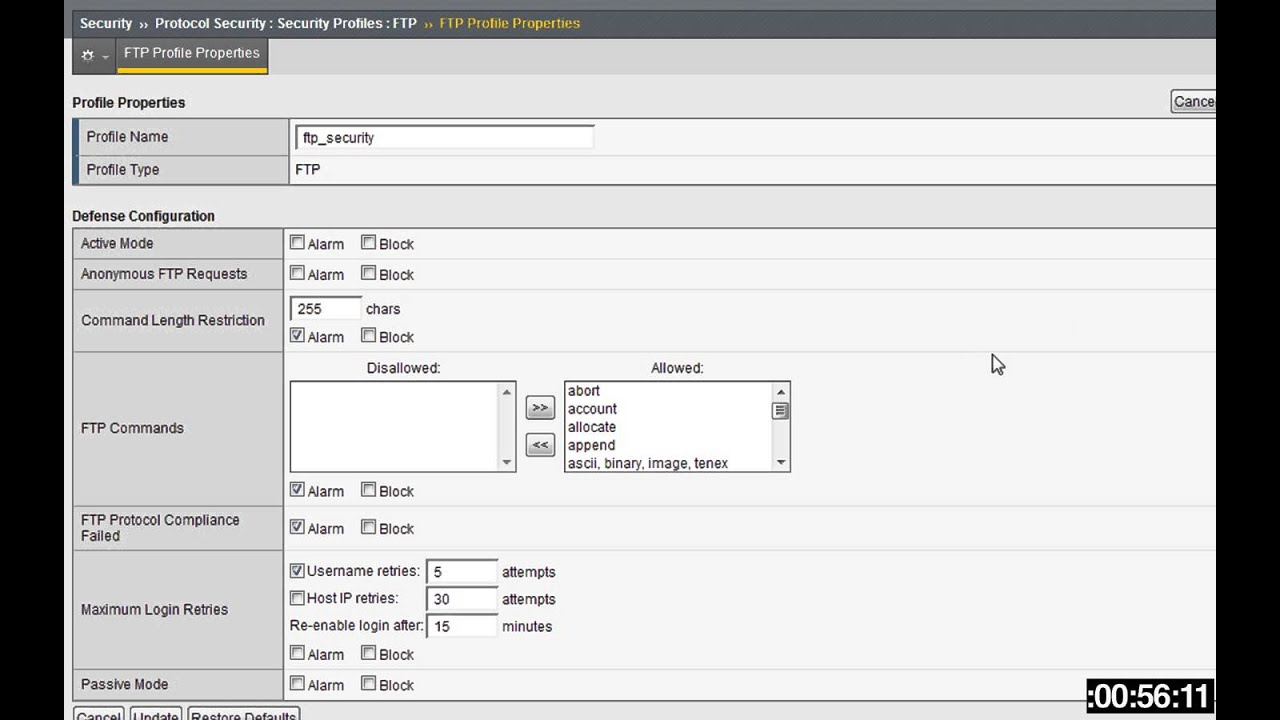
Task: Click the Profile Name input field
Action: coord(444,137)
